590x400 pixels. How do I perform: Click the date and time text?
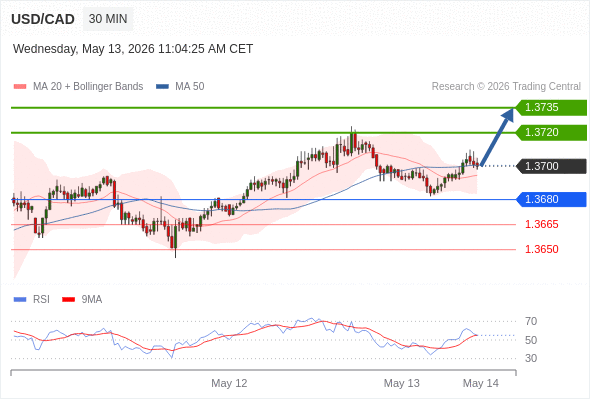[x=133, y=49]
